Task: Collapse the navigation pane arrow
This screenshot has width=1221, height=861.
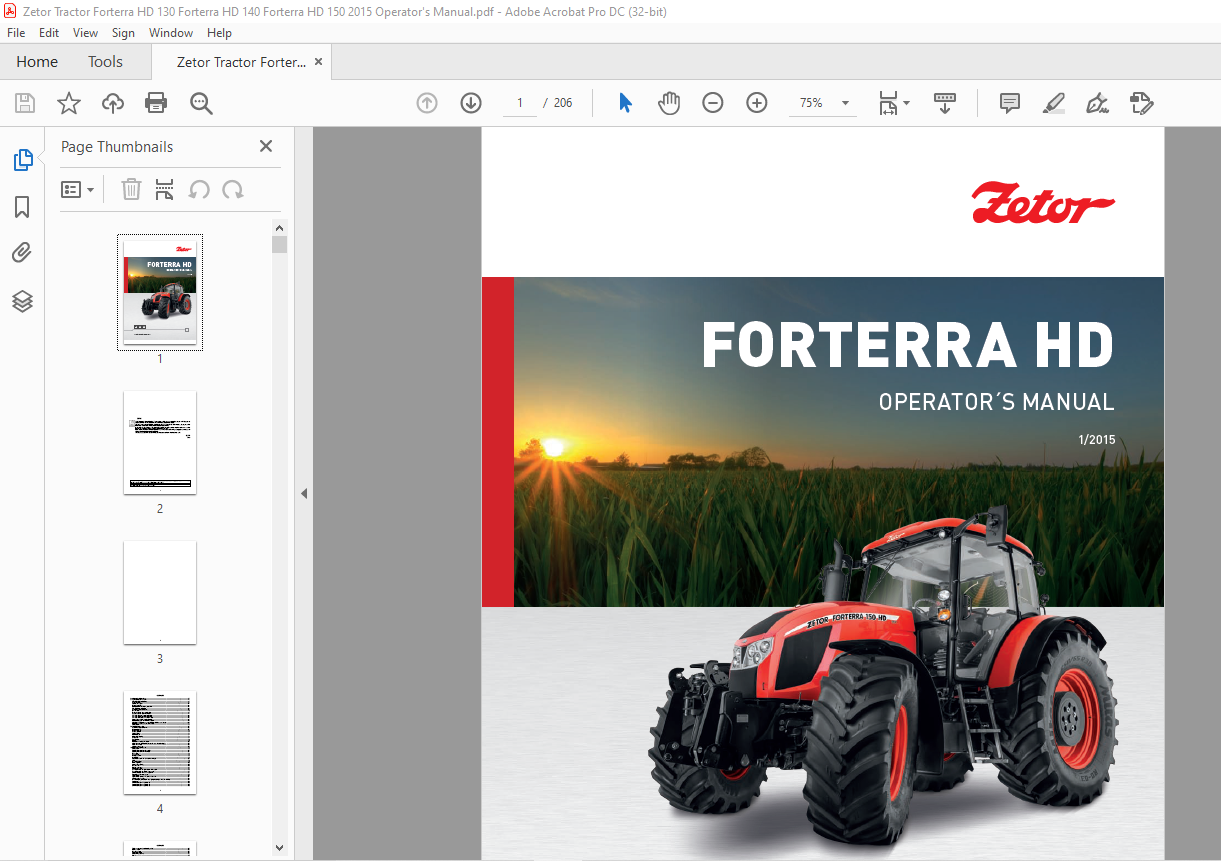Action: tap(304, 493)
